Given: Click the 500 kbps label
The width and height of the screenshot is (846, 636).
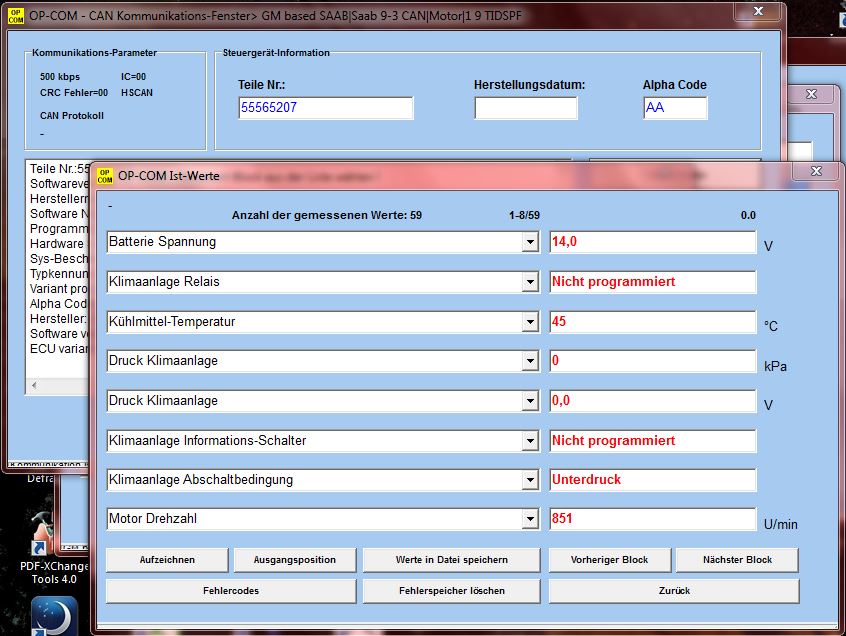Looking at the screenshot, I should pos(60,77).
